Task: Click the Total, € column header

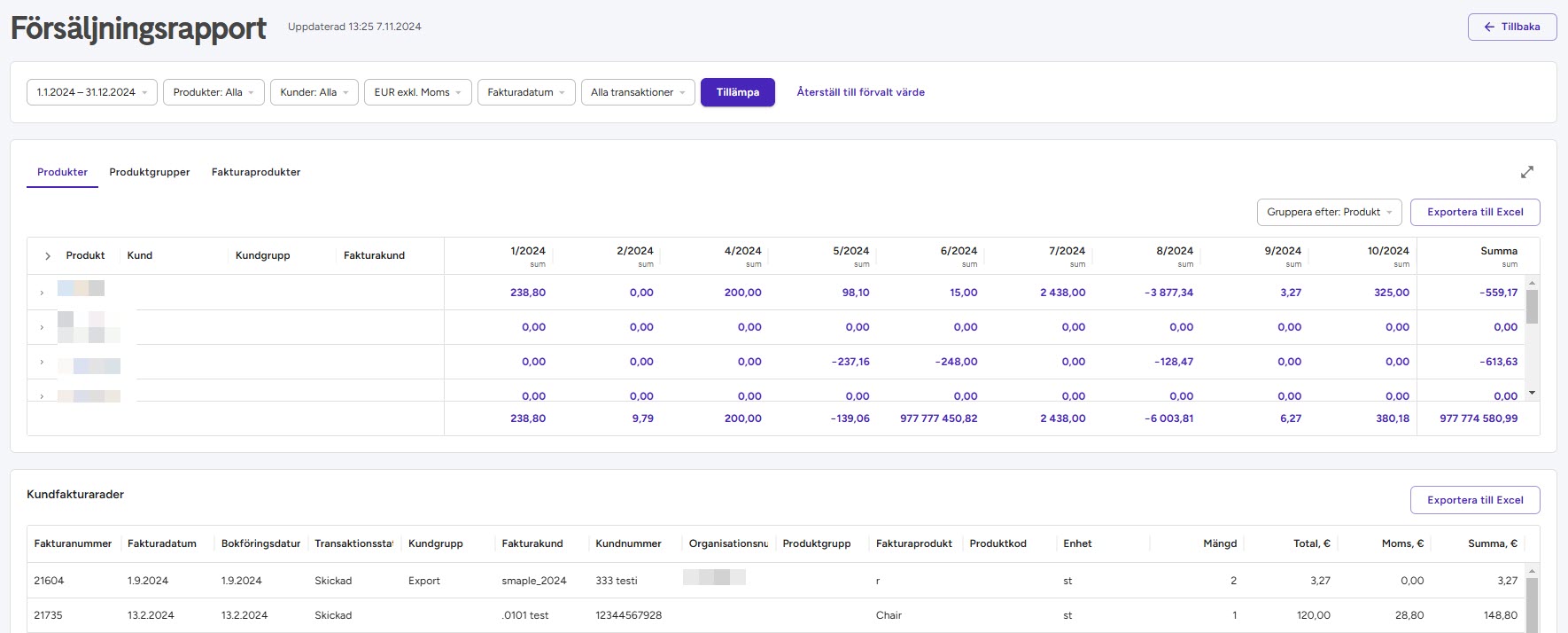Action: coord(1311,543)
